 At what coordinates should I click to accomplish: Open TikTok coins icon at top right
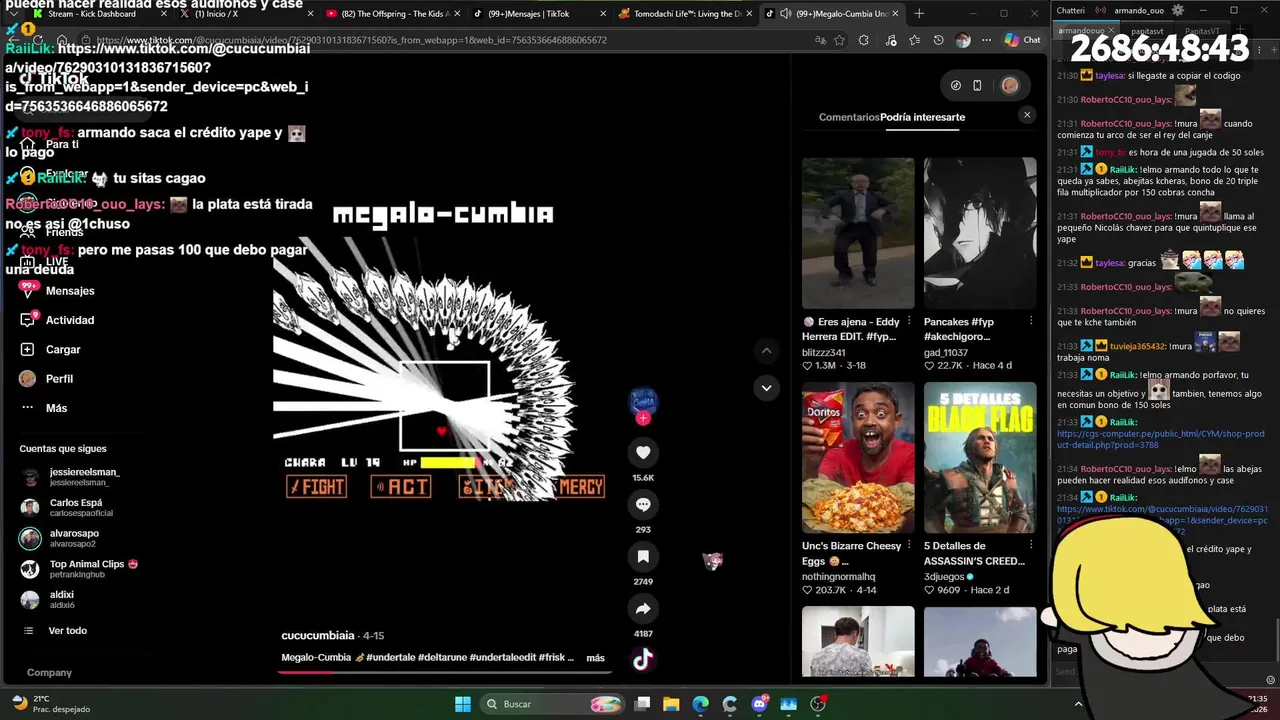956,85
